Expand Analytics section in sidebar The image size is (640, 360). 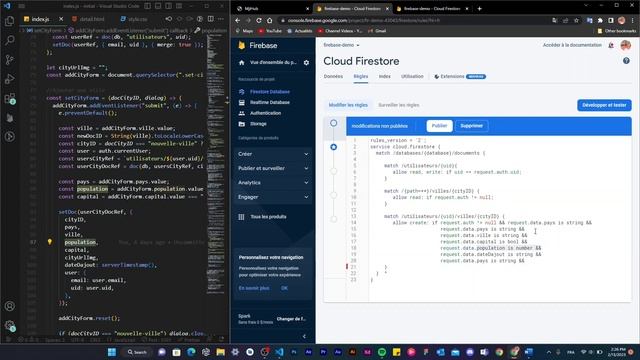pos(273,182)
